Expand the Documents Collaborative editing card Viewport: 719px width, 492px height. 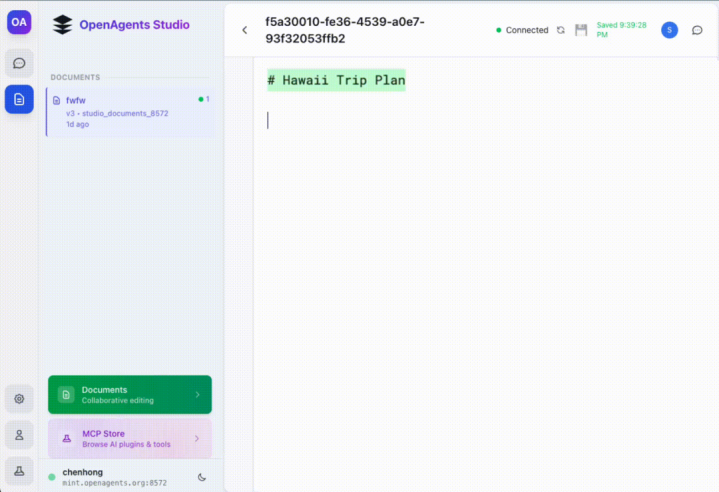coord(130,394)
